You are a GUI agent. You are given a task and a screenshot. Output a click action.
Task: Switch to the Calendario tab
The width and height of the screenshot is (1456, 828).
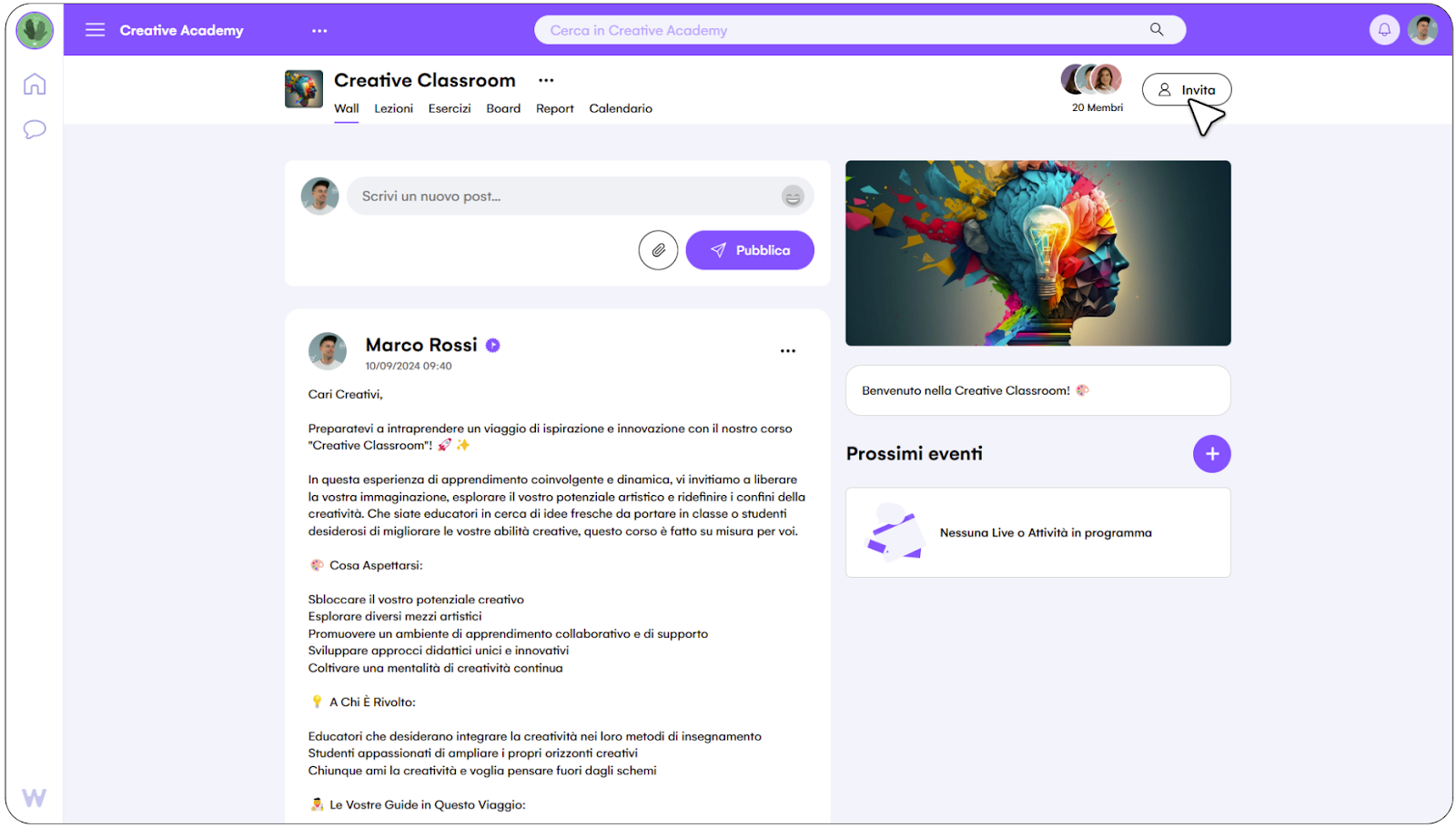tap(621, 108)
